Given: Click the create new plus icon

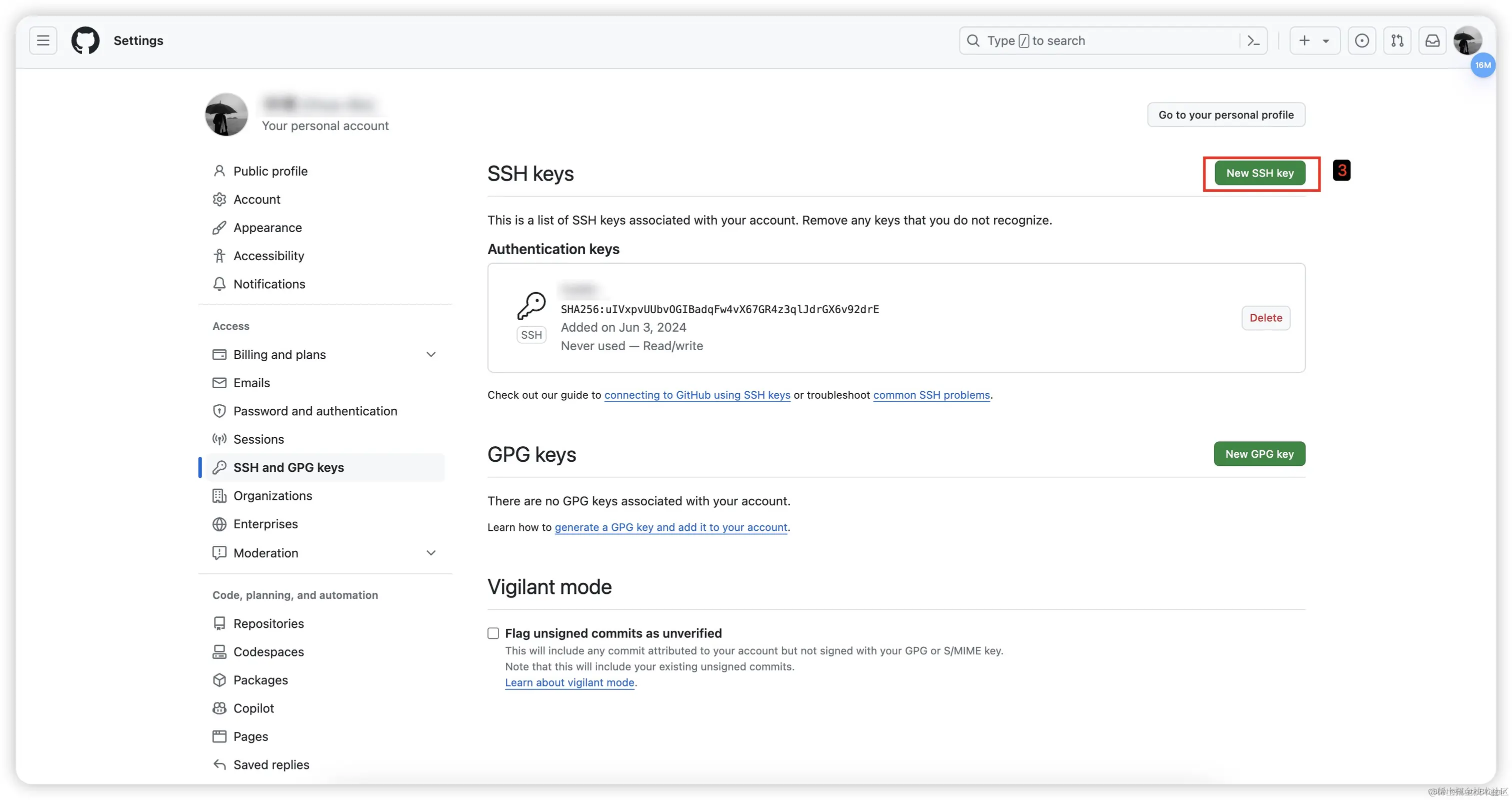Looking at the screenshot, I should click(x=1304, y=41).
